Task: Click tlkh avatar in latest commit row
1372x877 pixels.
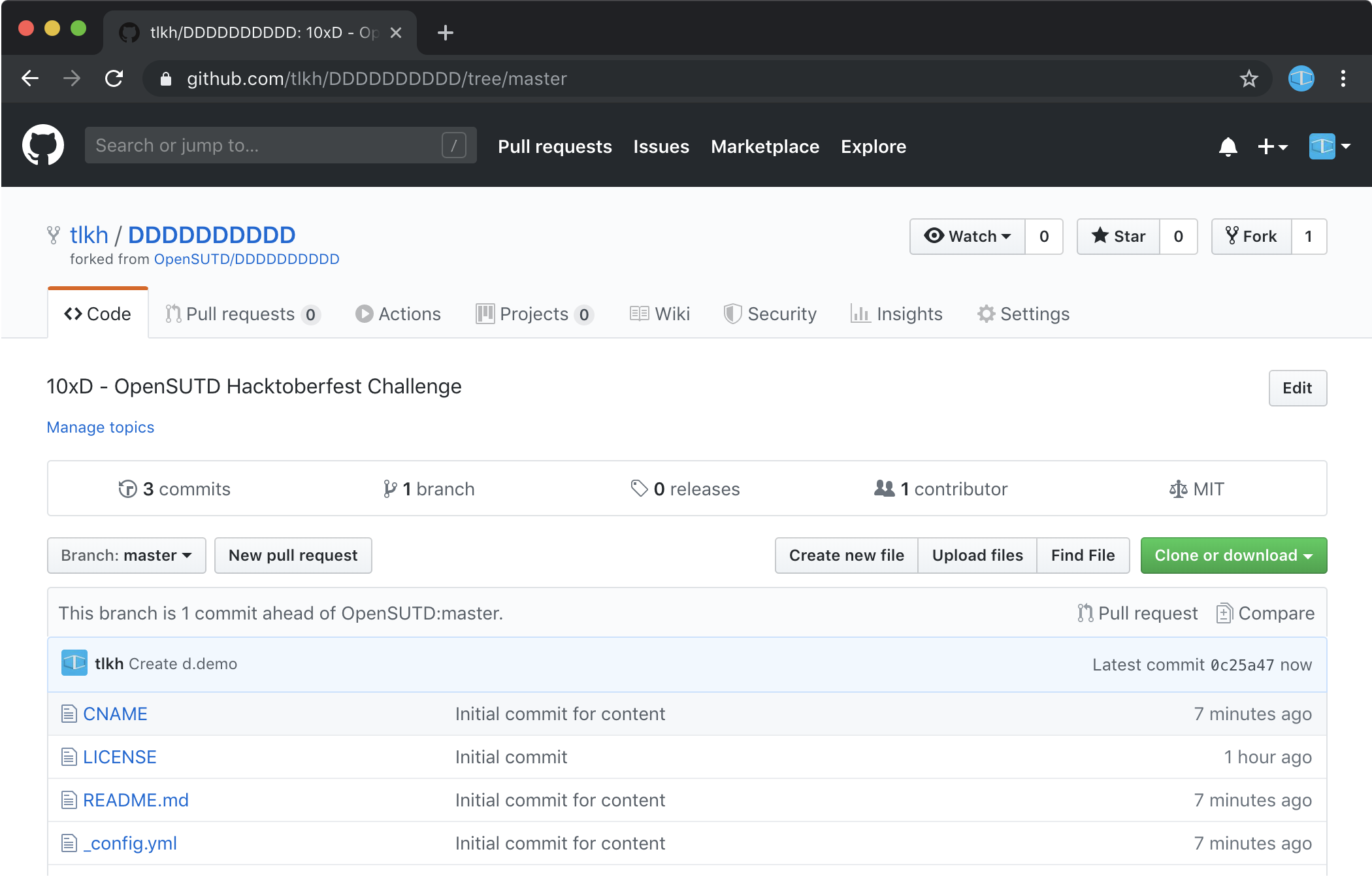Action: (74, 663)
